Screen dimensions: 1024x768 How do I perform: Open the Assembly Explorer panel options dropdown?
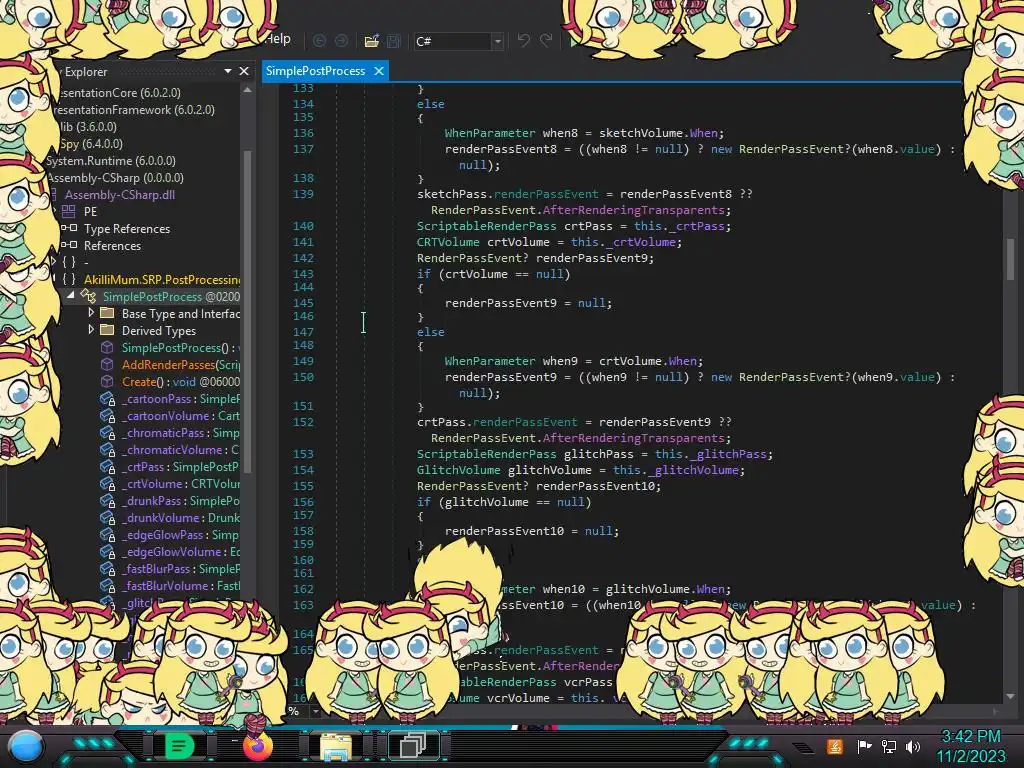pos(227,71)
